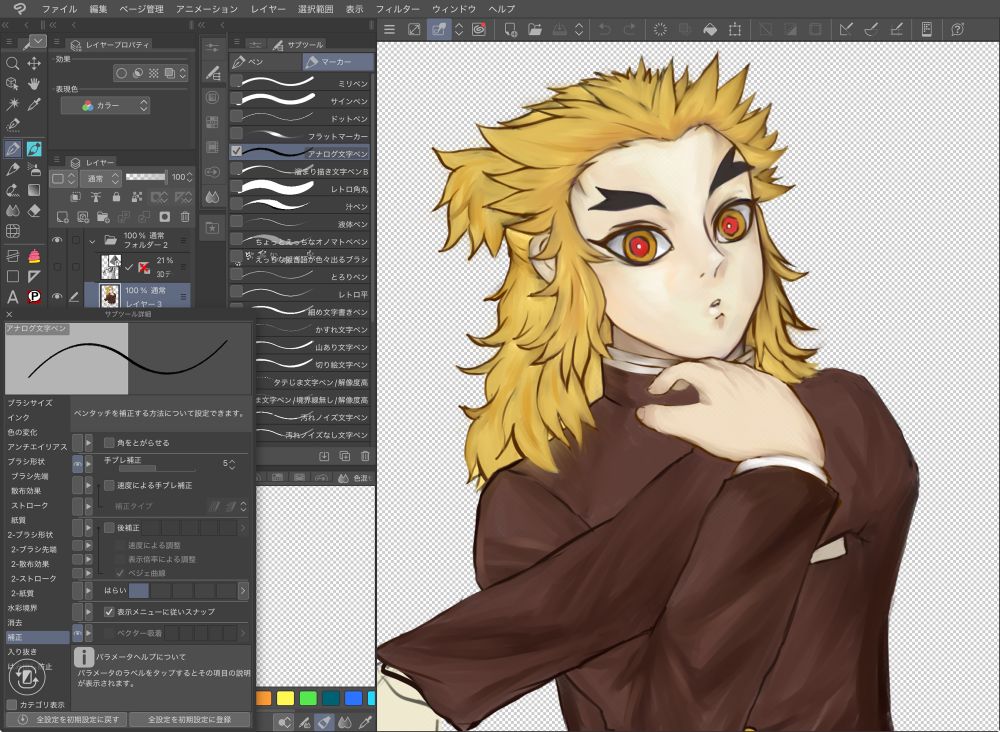1000x732 pixels.
Task: Open the 表現色 カラー dropdown
Action: click(x=105, y=105)
